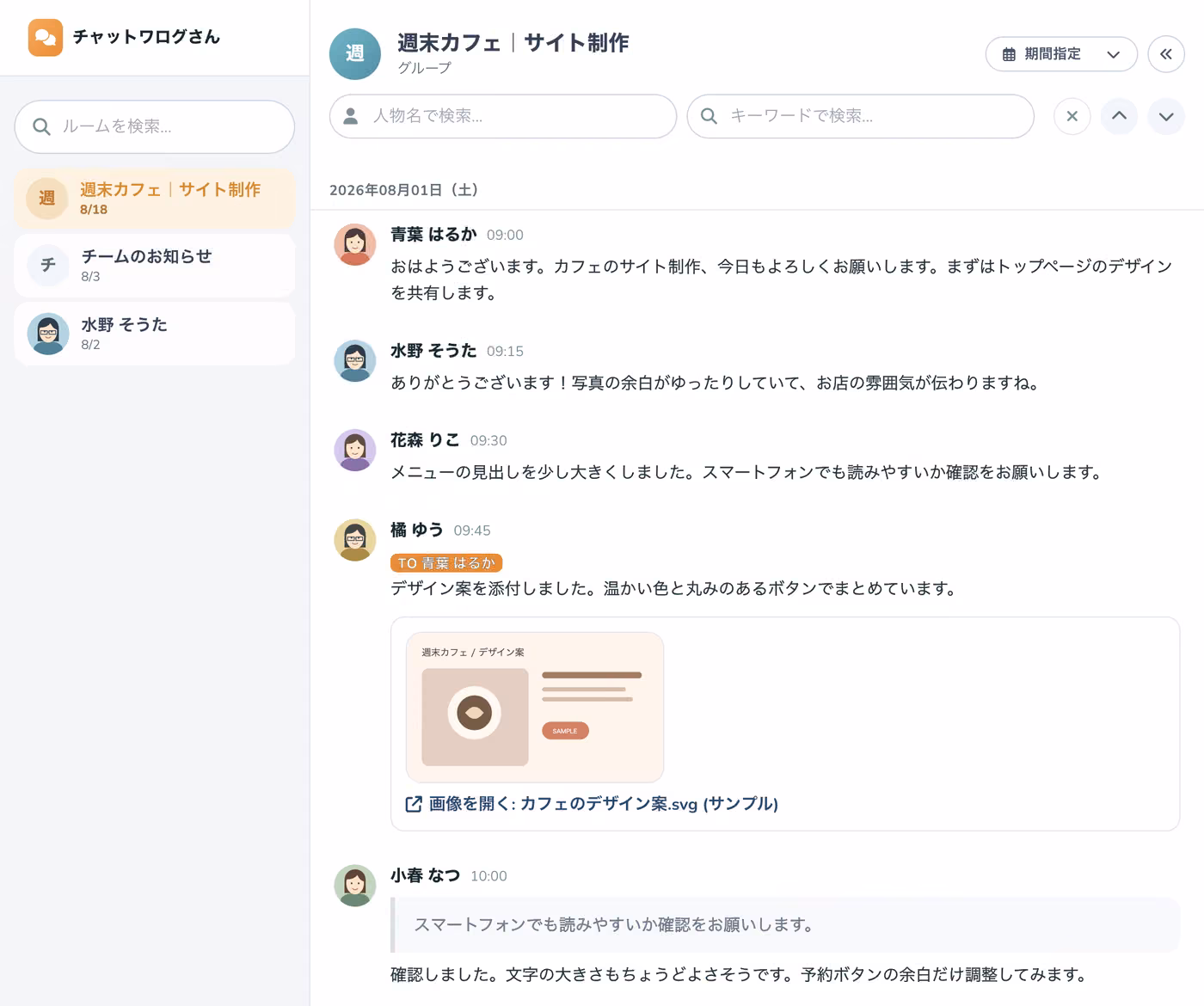The width and height of the screenshot is (1204, 1006).
Task: Click the magnifier icon in the room search box
Action: [41, 126]
